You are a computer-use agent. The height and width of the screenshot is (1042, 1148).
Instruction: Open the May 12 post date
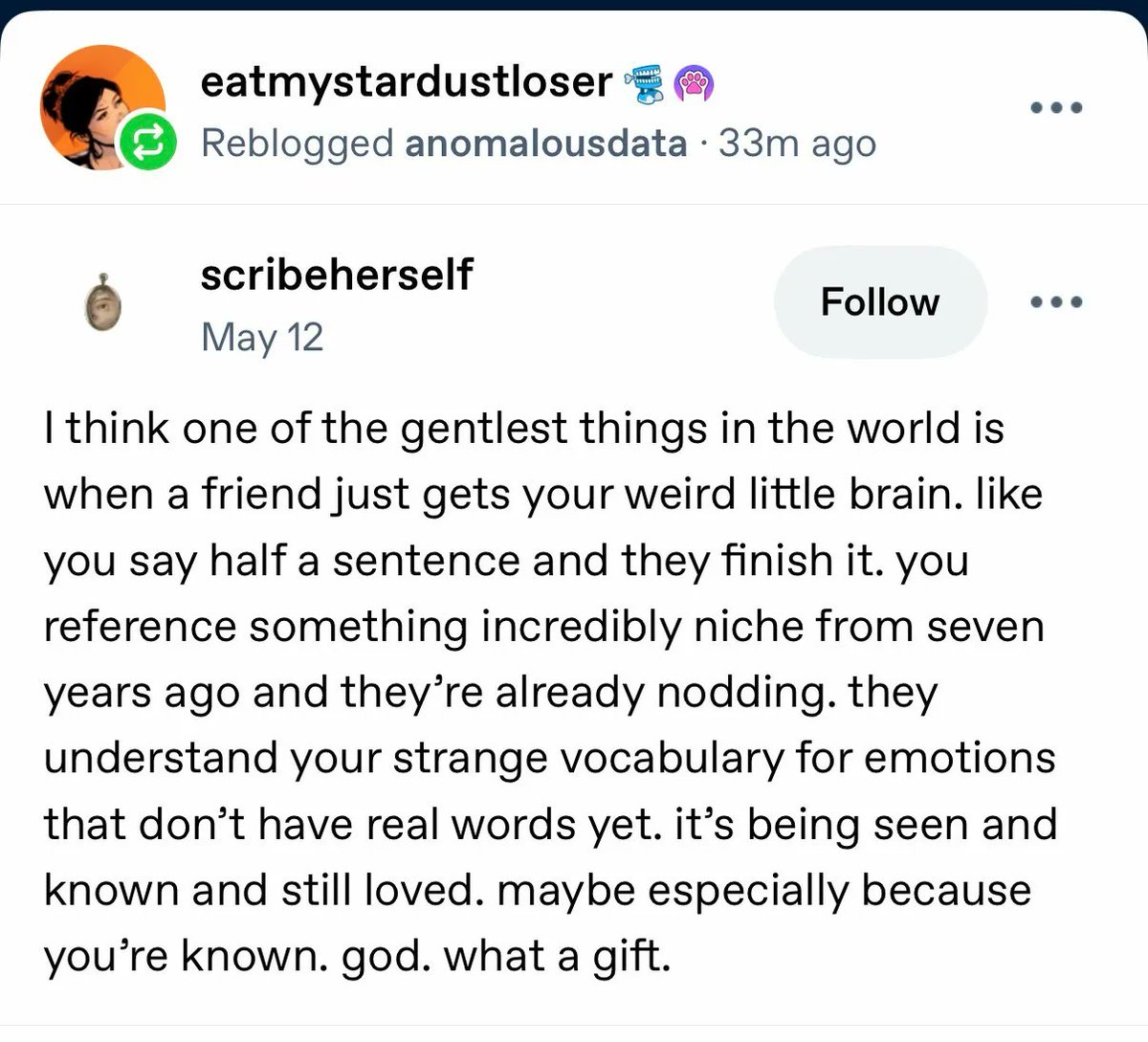(x=262, y=337)
